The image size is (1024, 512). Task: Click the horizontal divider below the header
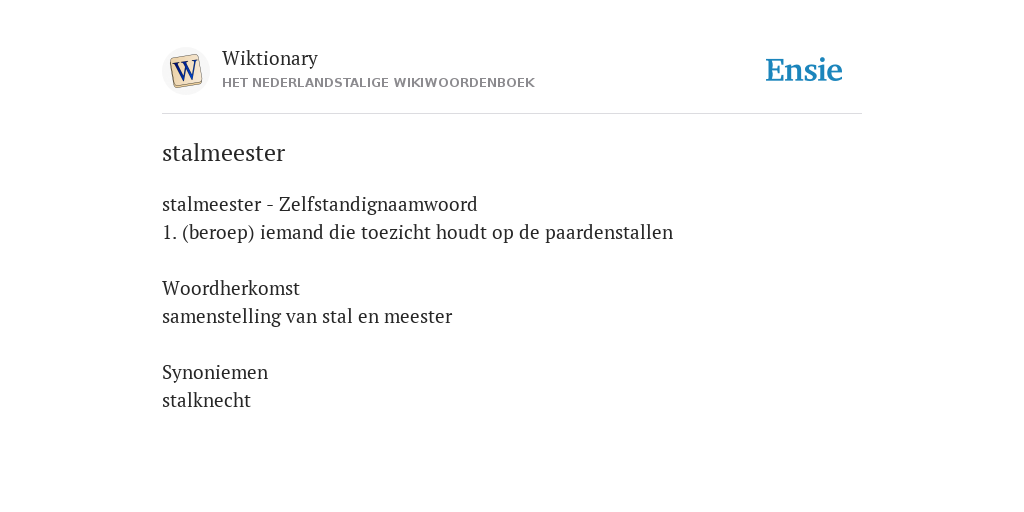(512, 114)
